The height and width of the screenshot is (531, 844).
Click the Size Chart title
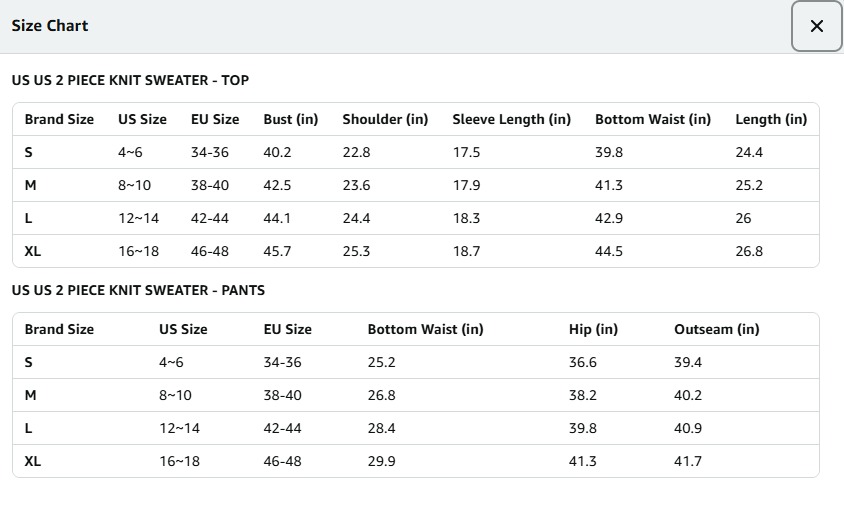pos(50,26)
